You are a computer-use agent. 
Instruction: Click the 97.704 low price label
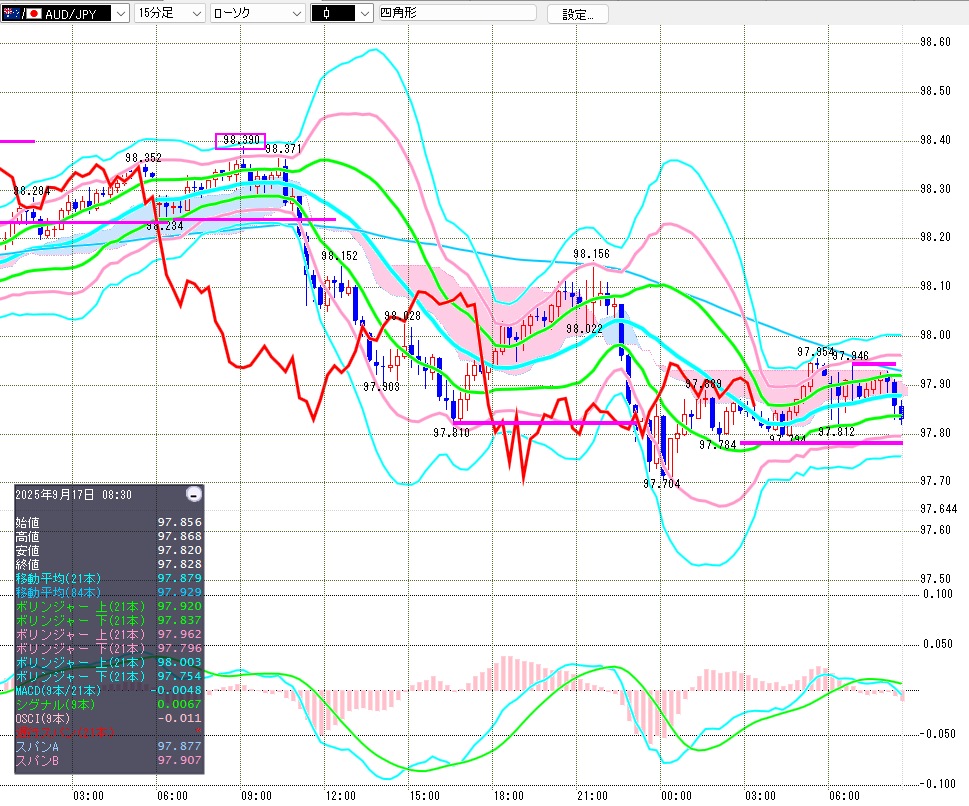click(x=662, y=483)
